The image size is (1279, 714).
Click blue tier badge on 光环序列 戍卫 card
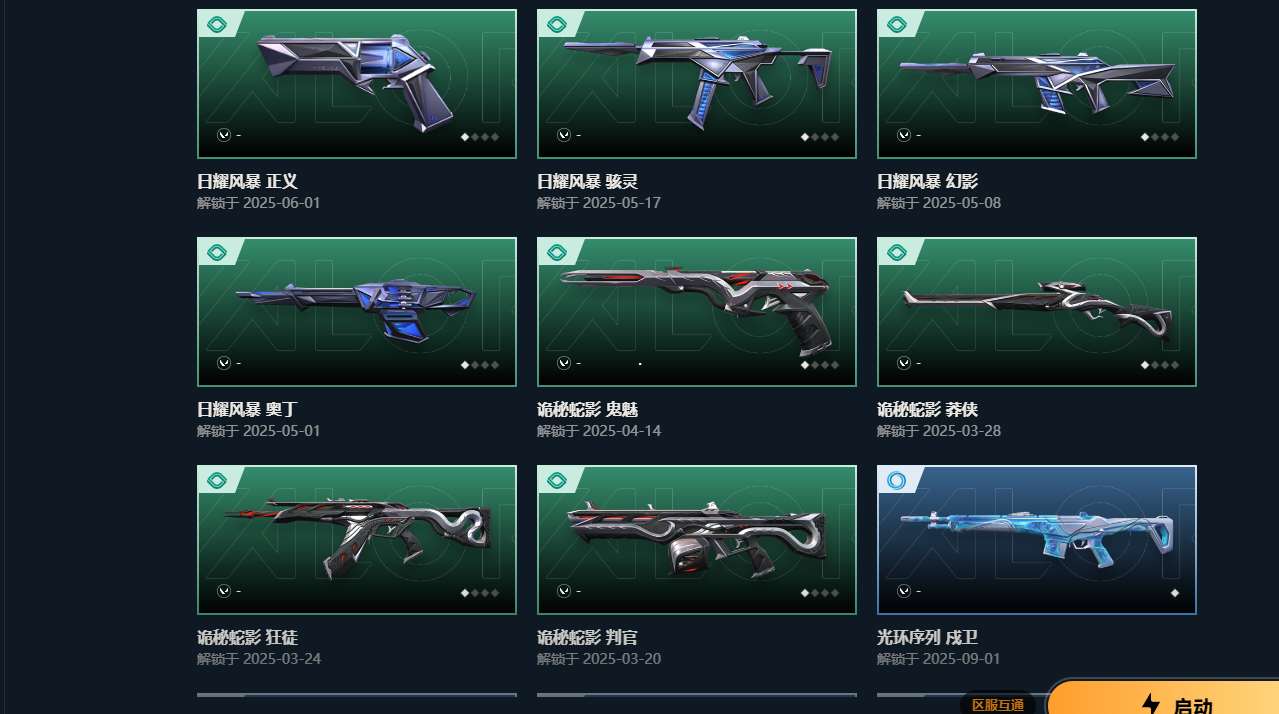(x=896, y=480)
